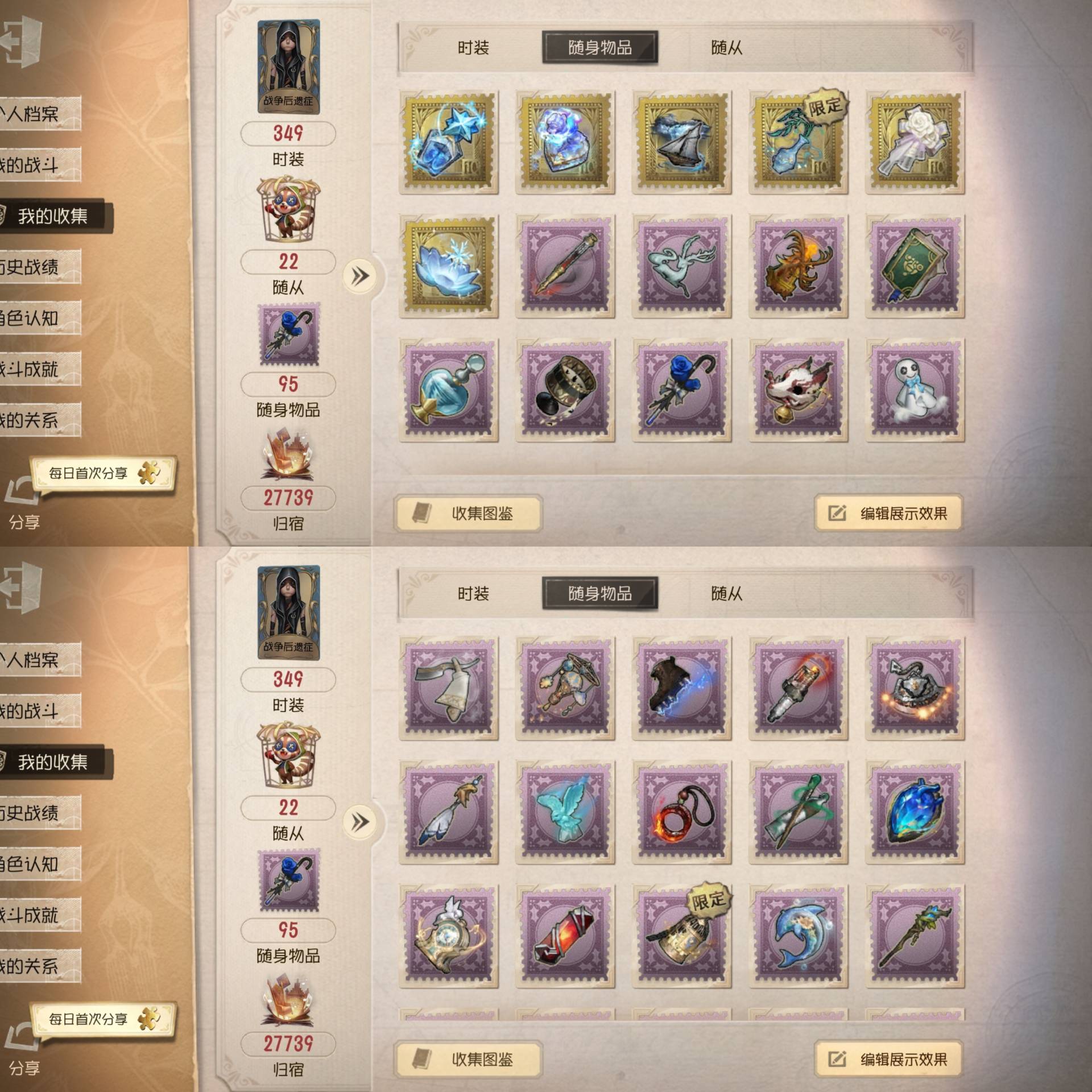This screenshot has width=1092, height=1092.
Task: Select the green book accessory
Action: 915,266
